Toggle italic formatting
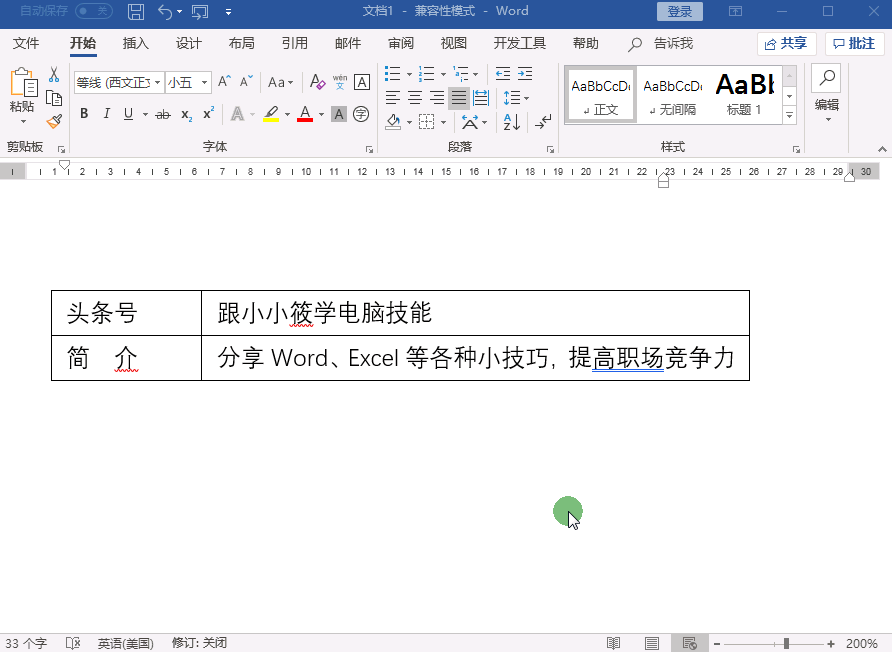The image size is (892, 652). pyautogui.click(x=106, y=113)
